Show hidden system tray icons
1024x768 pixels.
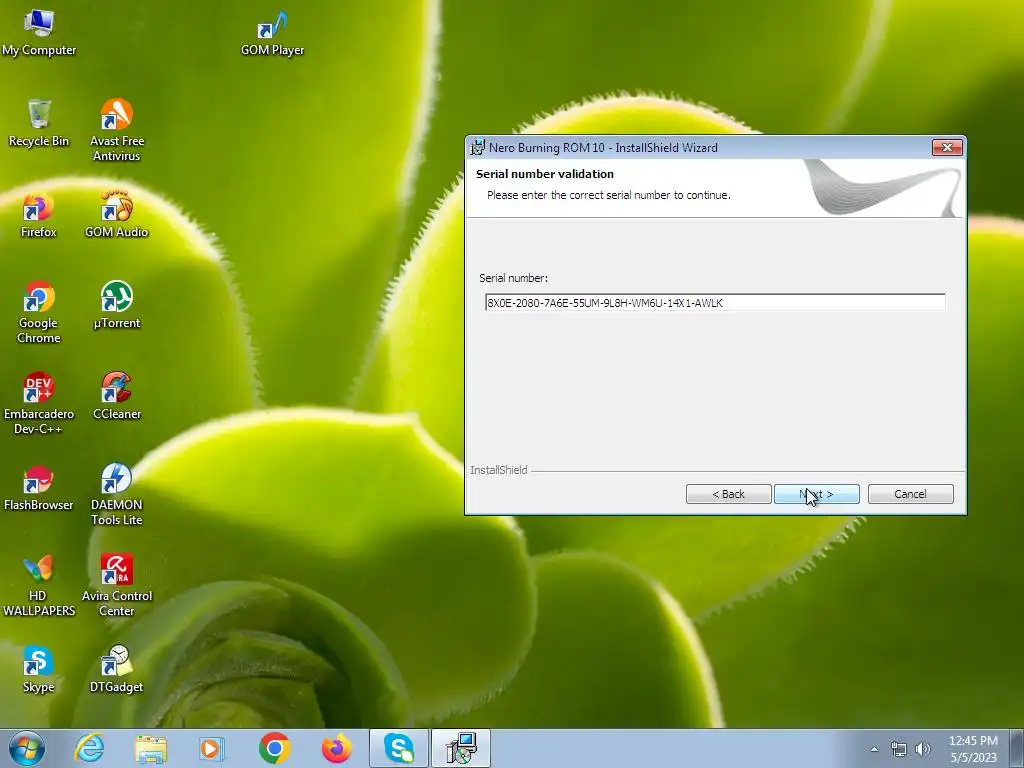point(874,749)
